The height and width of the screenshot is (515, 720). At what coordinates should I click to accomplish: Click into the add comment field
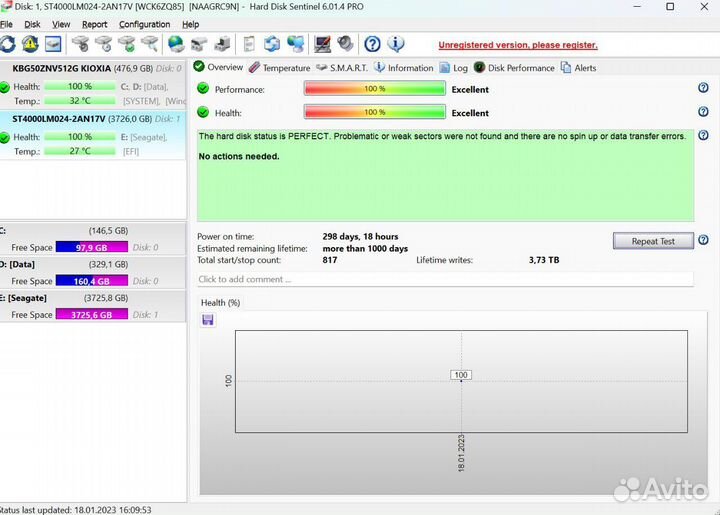coord(444,280)
